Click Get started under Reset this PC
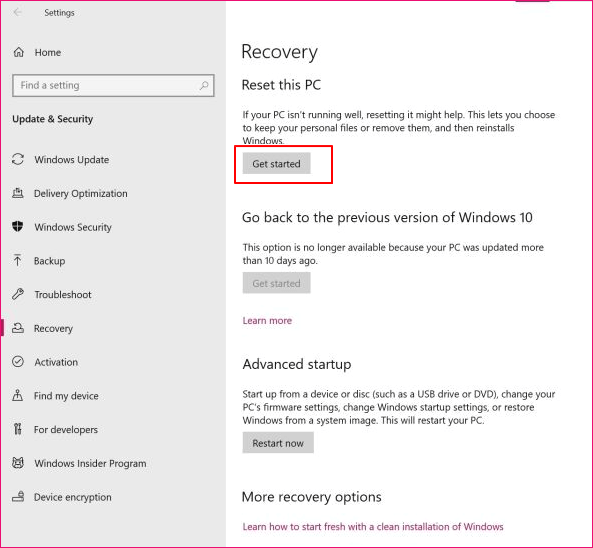Viewport: 593px width, 548px height. coord(276,163)
